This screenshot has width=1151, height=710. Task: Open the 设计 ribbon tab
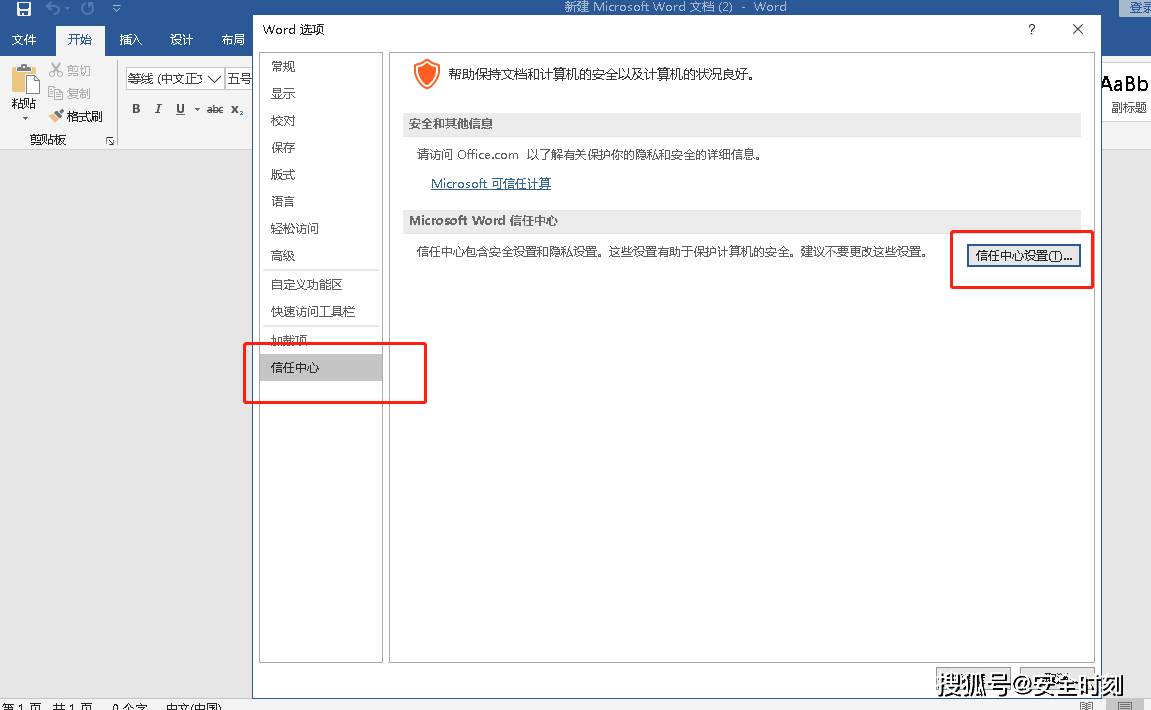(x=181, y=40)
